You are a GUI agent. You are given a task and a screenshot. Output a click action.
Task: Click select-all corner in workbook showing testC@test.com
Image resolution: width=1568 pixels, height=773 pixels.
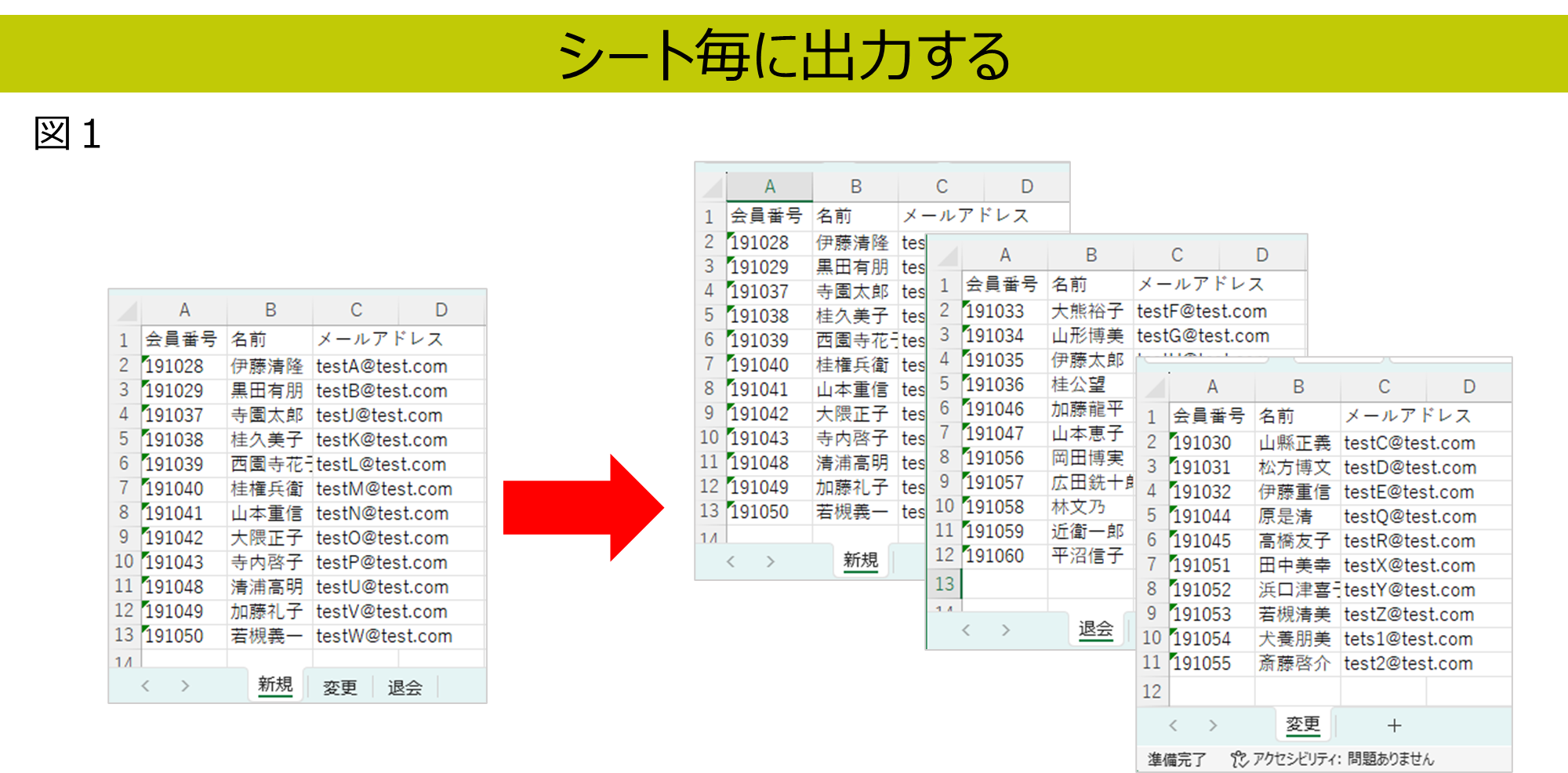click(1154, 388)
